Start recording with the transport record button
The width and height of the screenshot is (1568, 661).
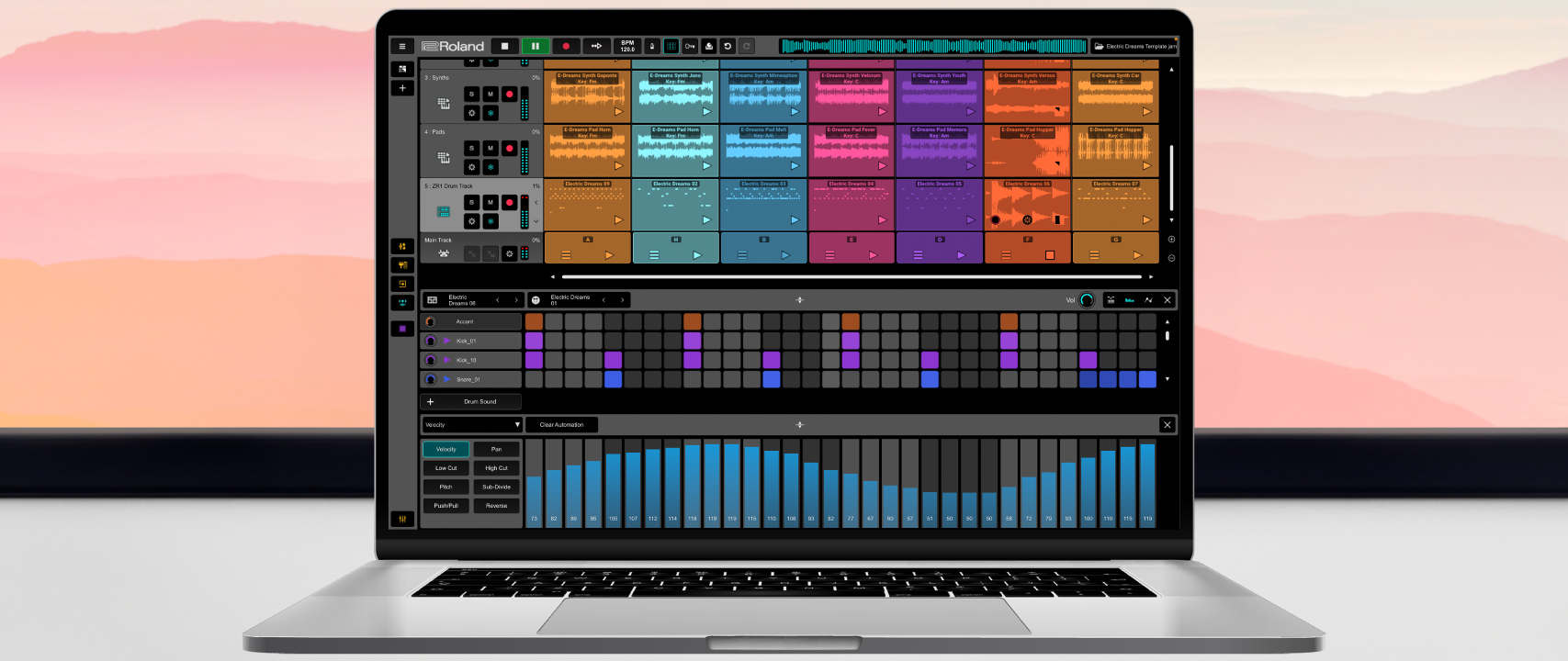coord(566,46)
